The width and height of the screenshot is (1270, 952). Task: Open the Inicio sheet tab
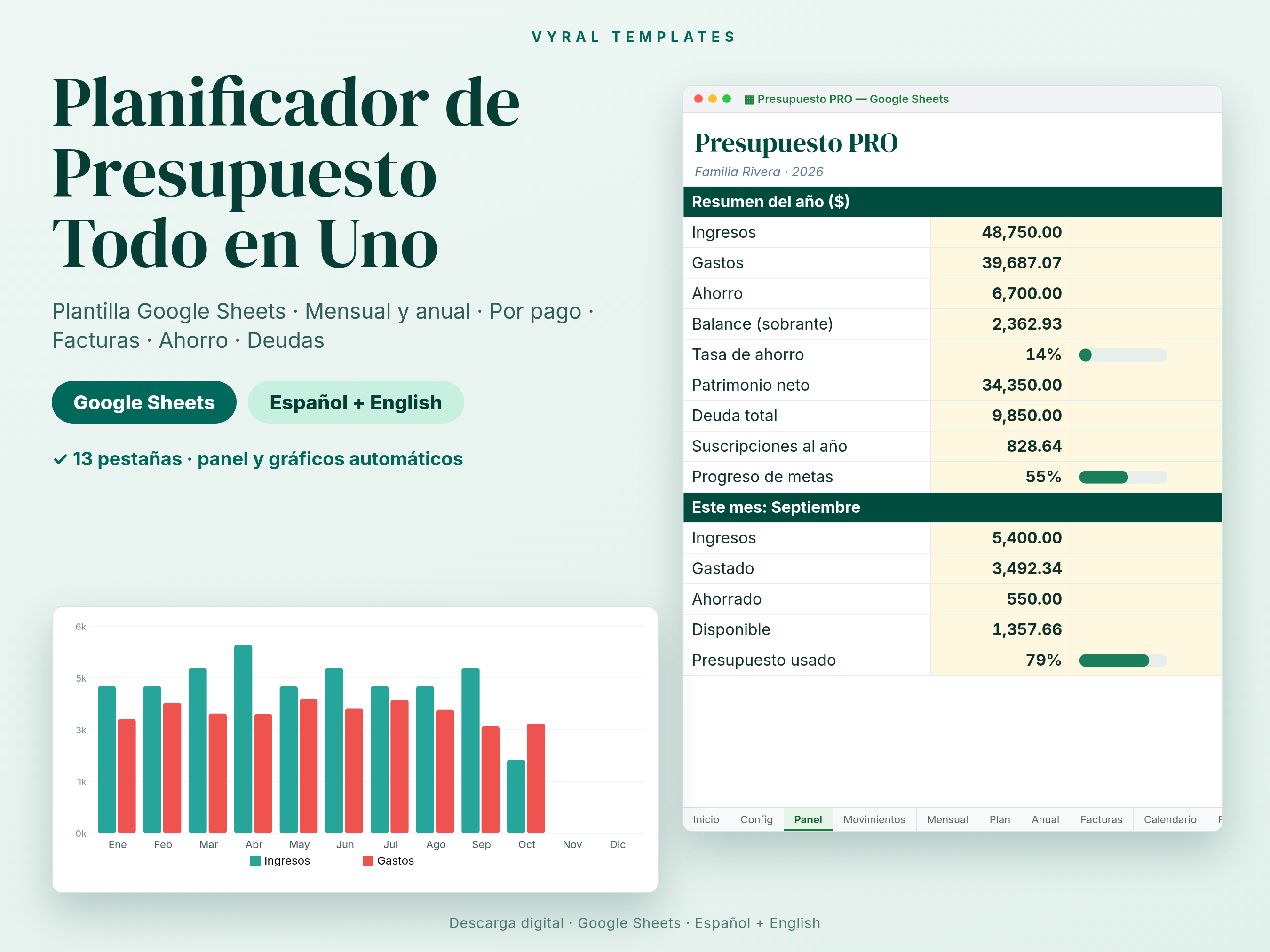(706, 819)
